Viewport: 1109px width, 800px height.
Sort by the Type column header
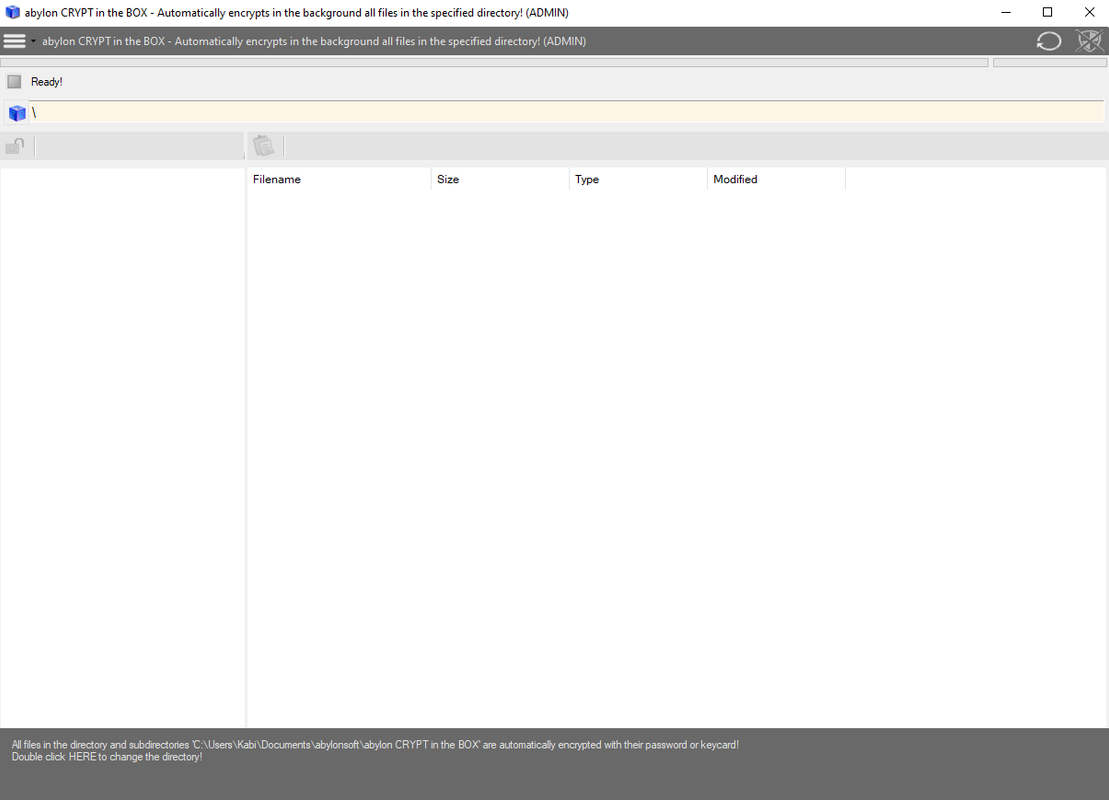point(638,180)
